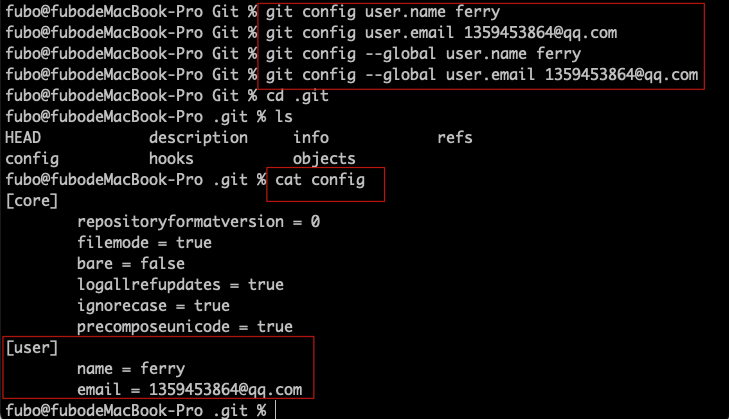Image resolution: width=729 pixels, height=419 pixels.
Task: Click 'description' in the ls output
Action: 198,138
